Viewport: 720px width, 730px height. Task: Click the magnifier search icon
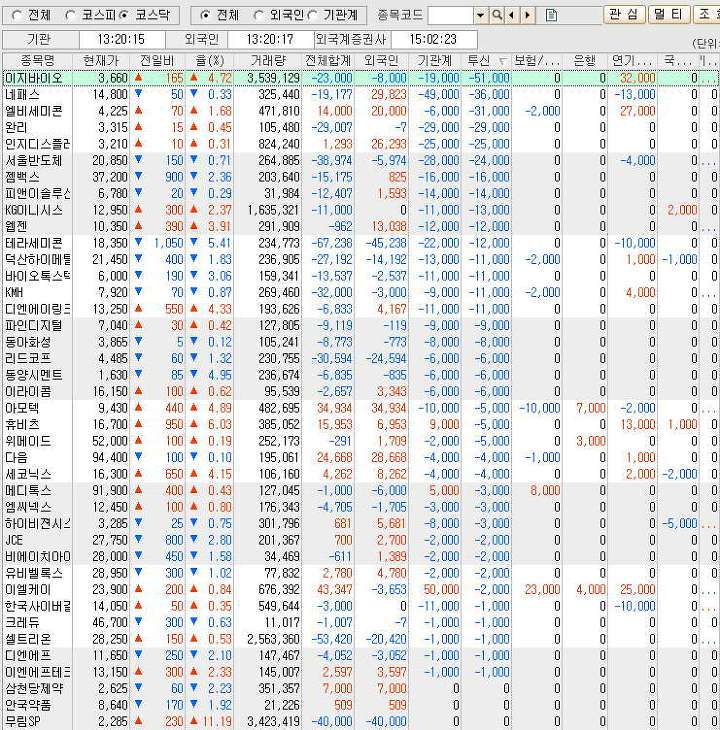(497, 16)
